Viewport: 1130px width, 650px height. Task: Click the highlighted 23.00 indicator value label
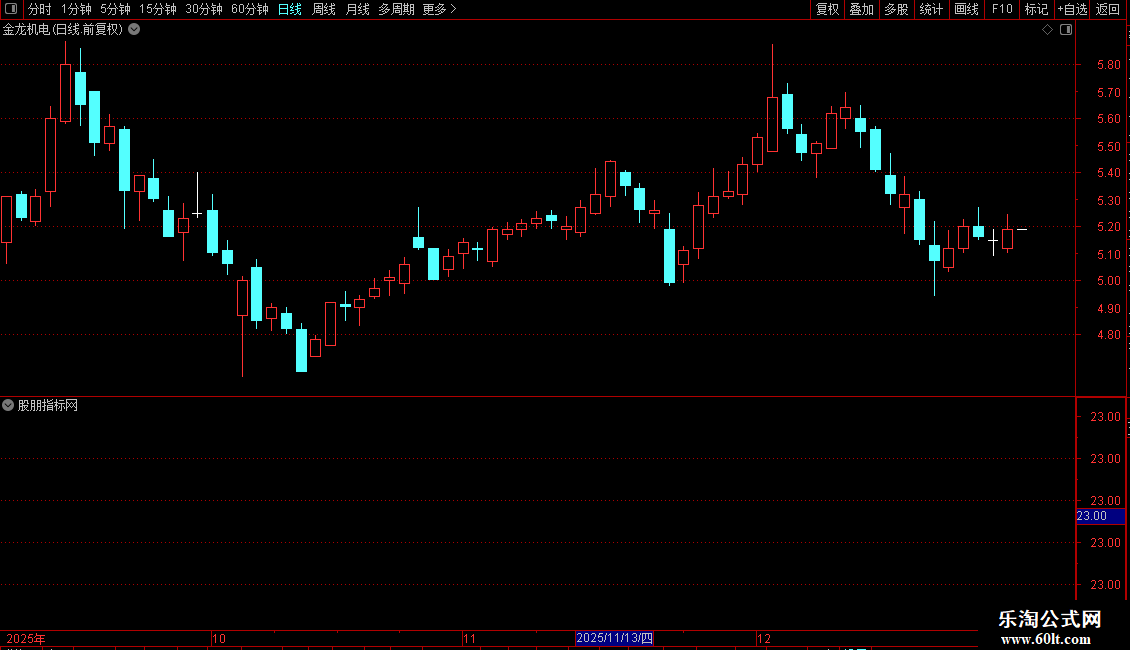click(x=1100, y=516)
